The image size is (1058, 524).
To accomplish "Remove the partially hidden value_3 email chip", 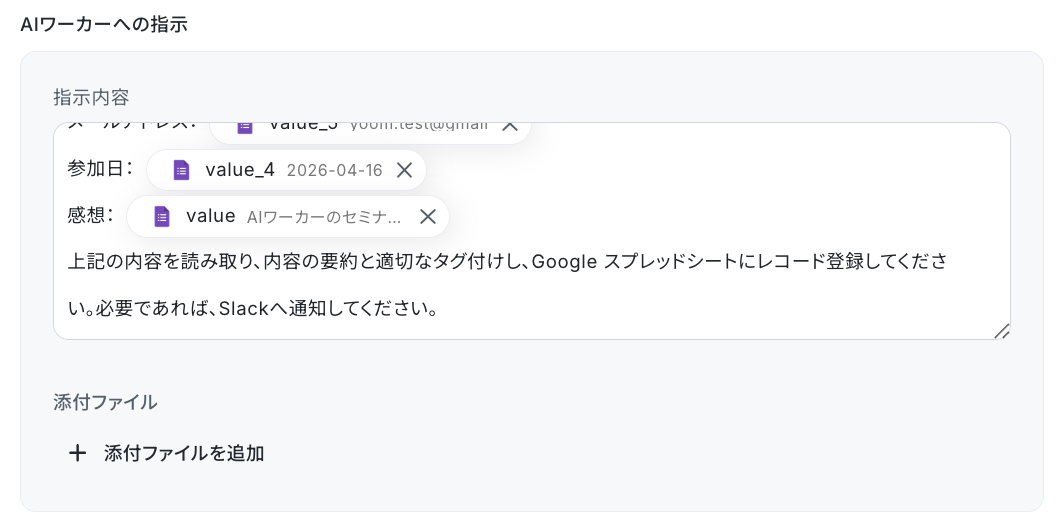I will click(x=509, y=125).
